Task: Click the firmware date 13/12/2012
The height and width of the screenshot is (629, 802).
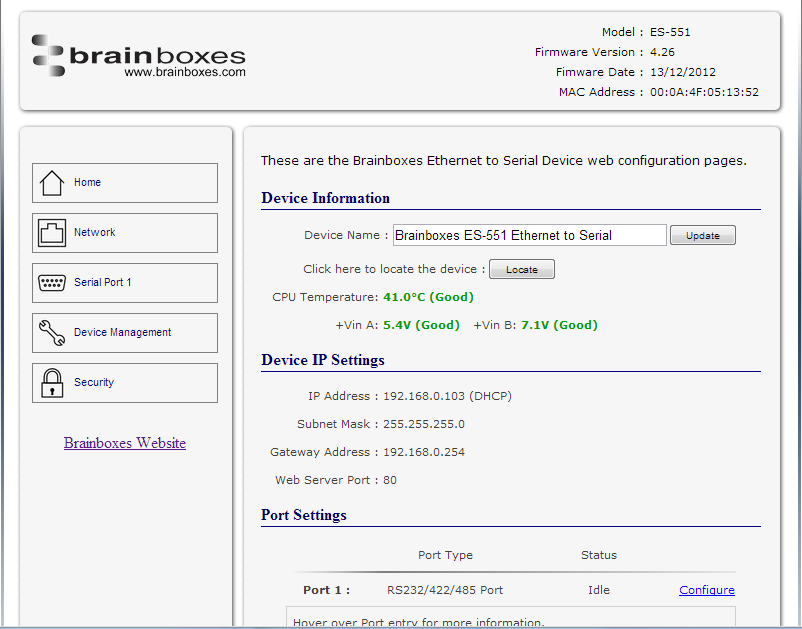Action: tap(683, 72)
